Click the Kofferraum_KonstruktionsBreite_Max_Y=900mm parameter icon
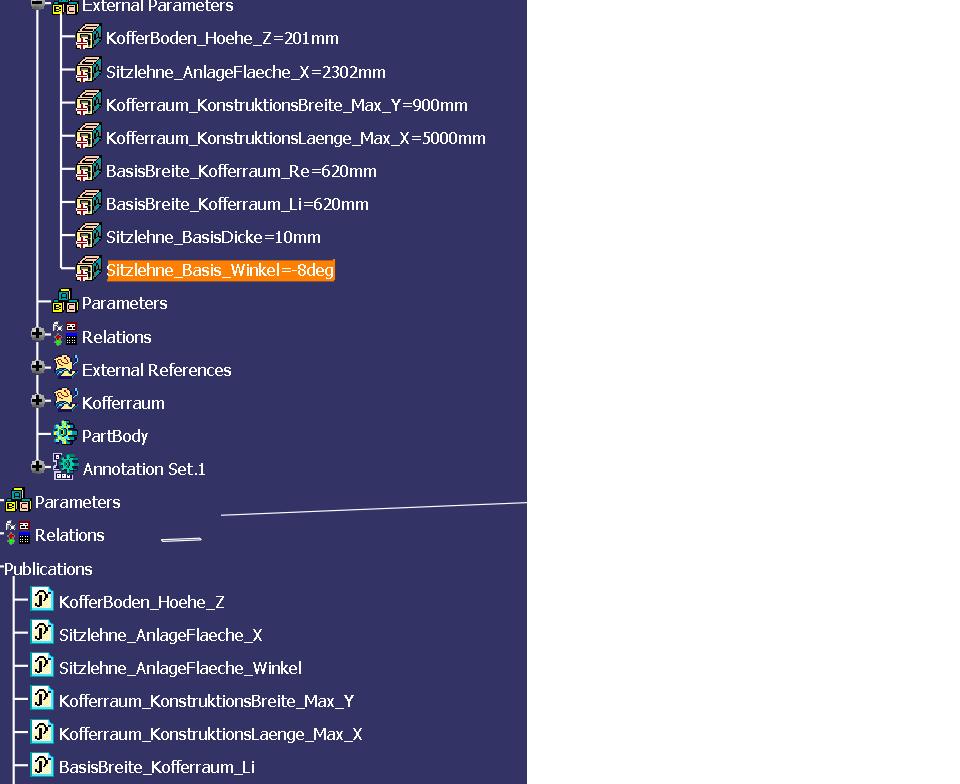The image size is (960, 784). (89, 103)
